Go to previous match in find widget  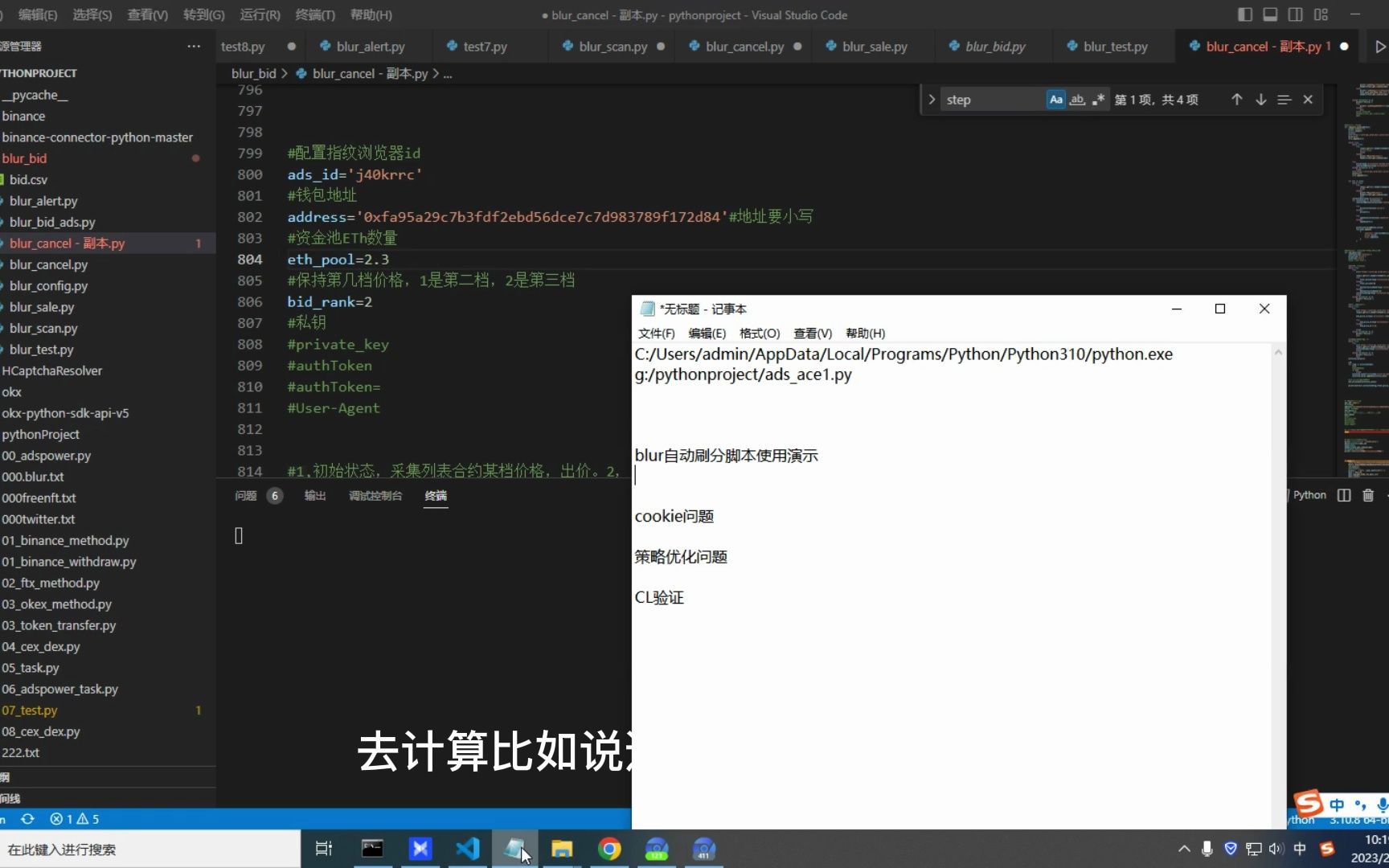(1236, 100)
